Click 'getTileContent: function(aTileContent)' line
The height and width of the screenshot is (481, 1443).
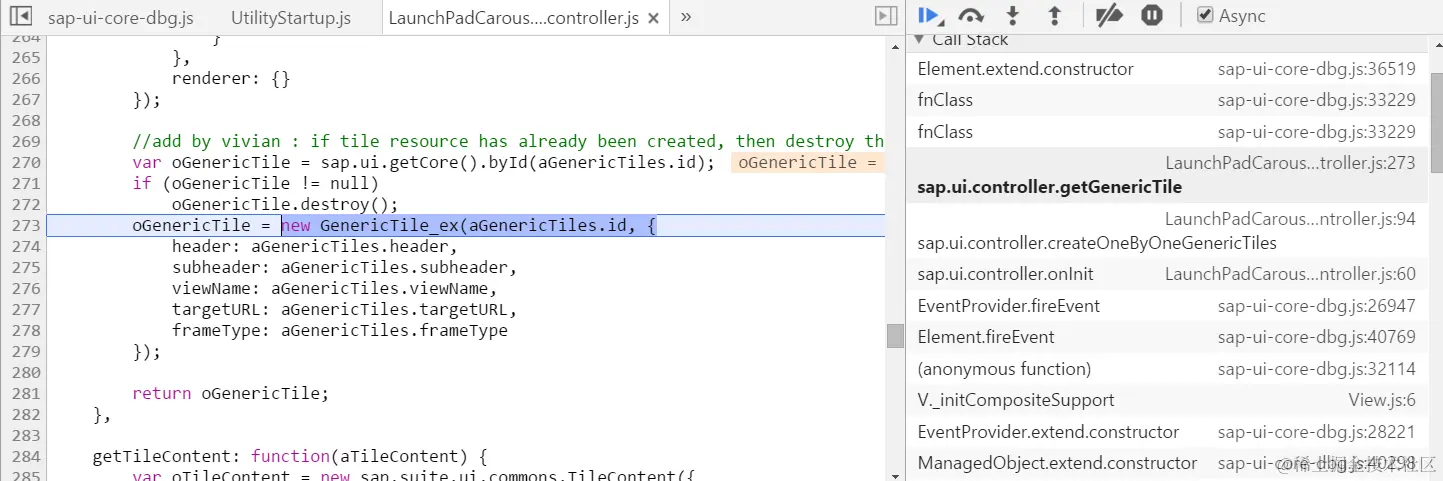point(289,456)
